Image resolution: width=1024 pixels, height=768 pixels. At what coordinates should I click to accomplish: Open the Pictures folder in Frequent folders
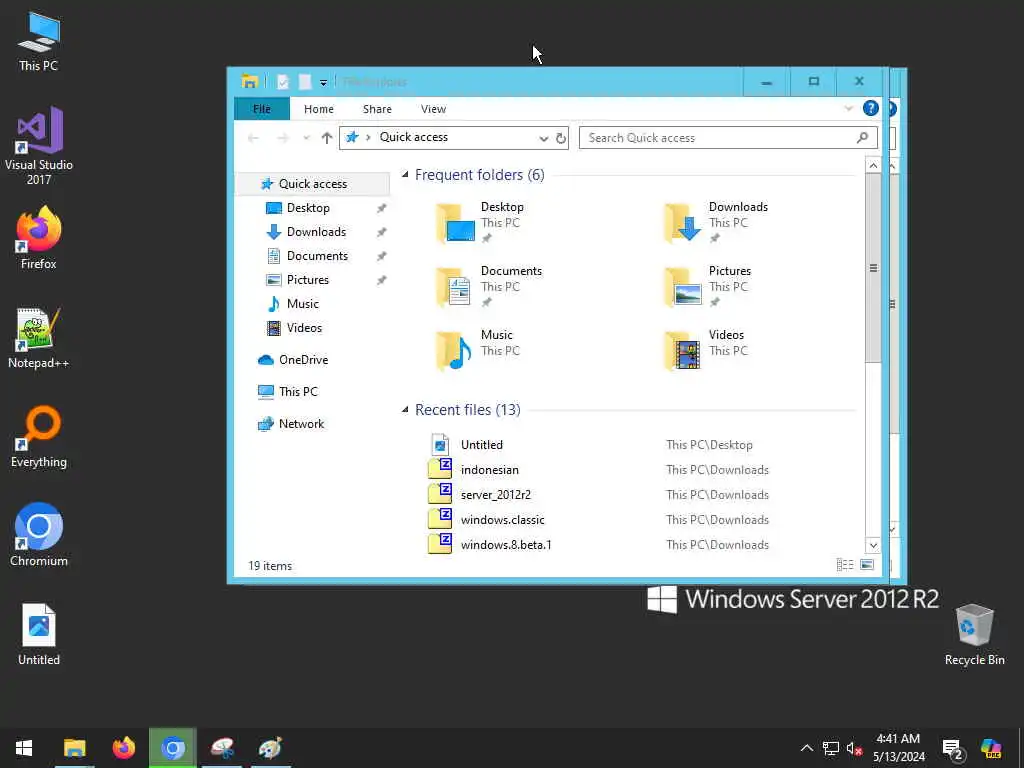[708, 287]
